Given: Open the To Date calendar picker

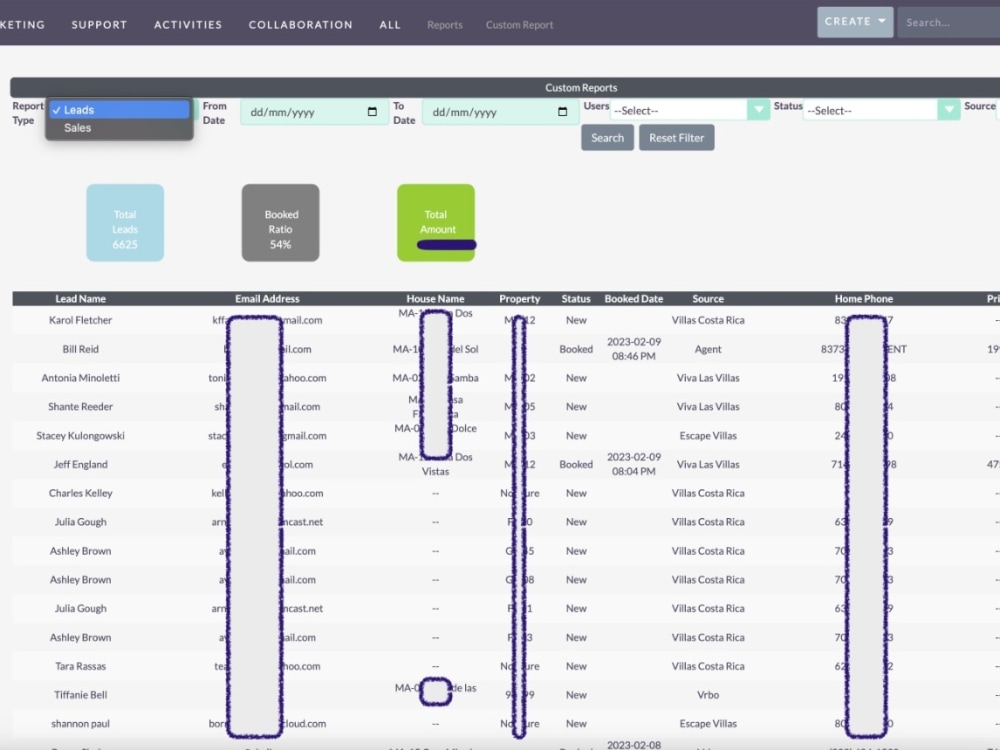Looking at the screenshot, I should click(x=561, y=113).
